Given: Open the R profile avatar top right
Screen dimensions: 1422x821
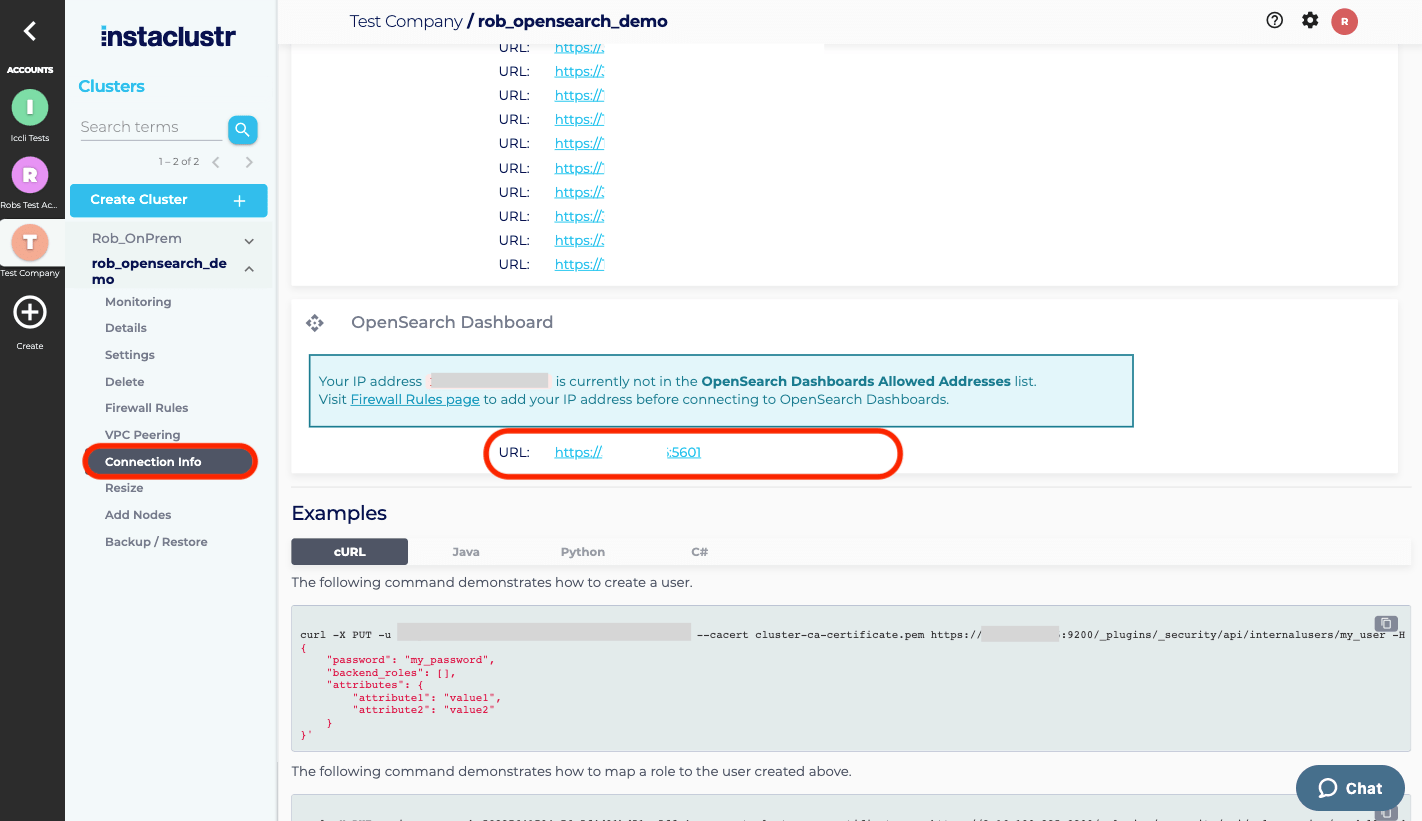Looking at the screenshot, I should pos(1345,20).
